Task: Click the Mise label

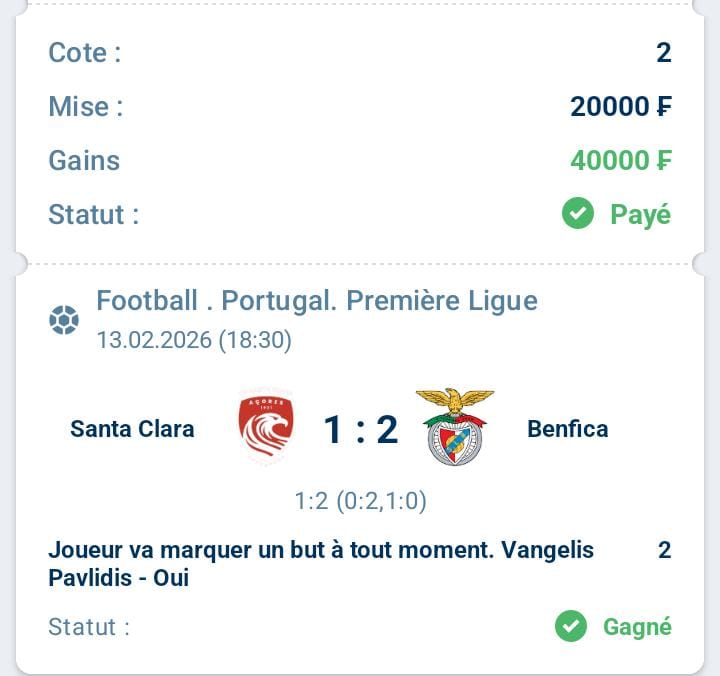Action: click(85, 106)
